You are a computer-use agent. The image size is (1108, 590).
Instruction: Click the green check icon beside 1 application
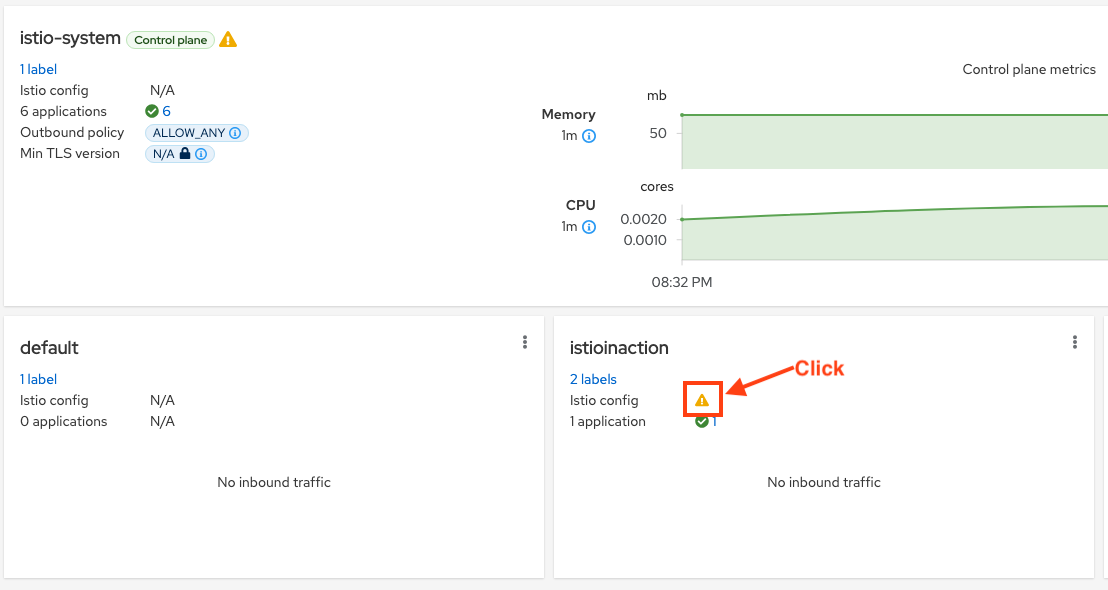(702, 422)
